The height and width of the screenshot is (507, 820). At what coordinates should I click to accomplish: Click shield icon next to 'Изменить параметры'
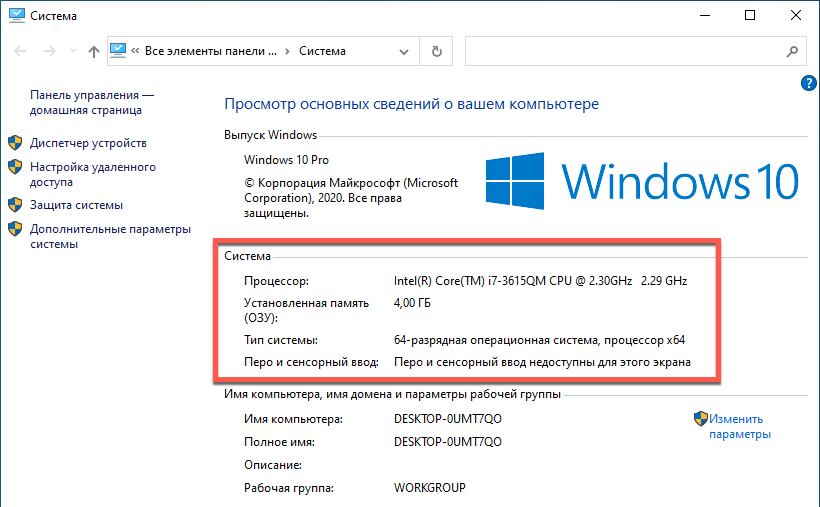click(701, 419)
